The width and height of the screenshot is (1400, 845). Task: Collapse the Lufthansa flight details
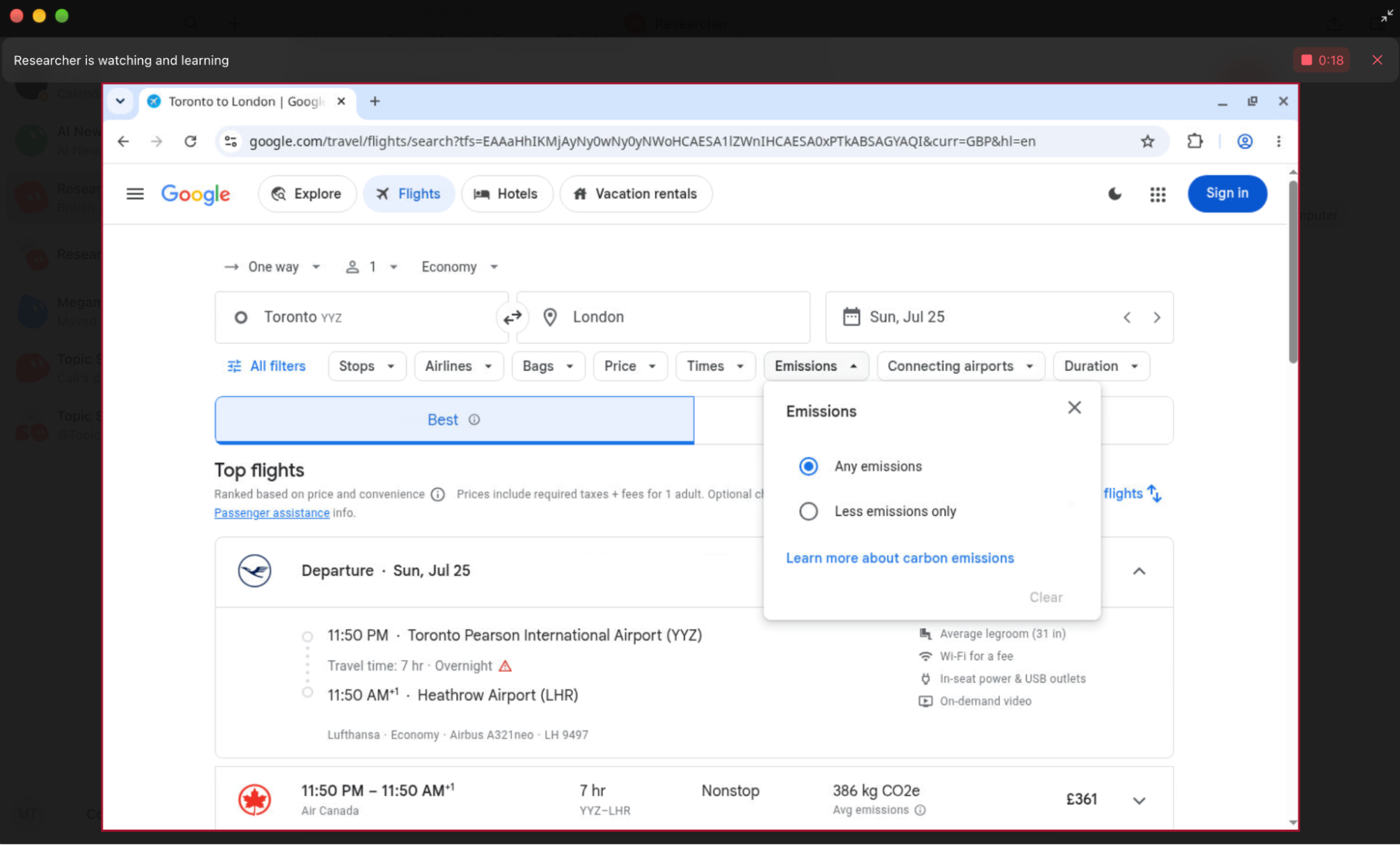1139,571
